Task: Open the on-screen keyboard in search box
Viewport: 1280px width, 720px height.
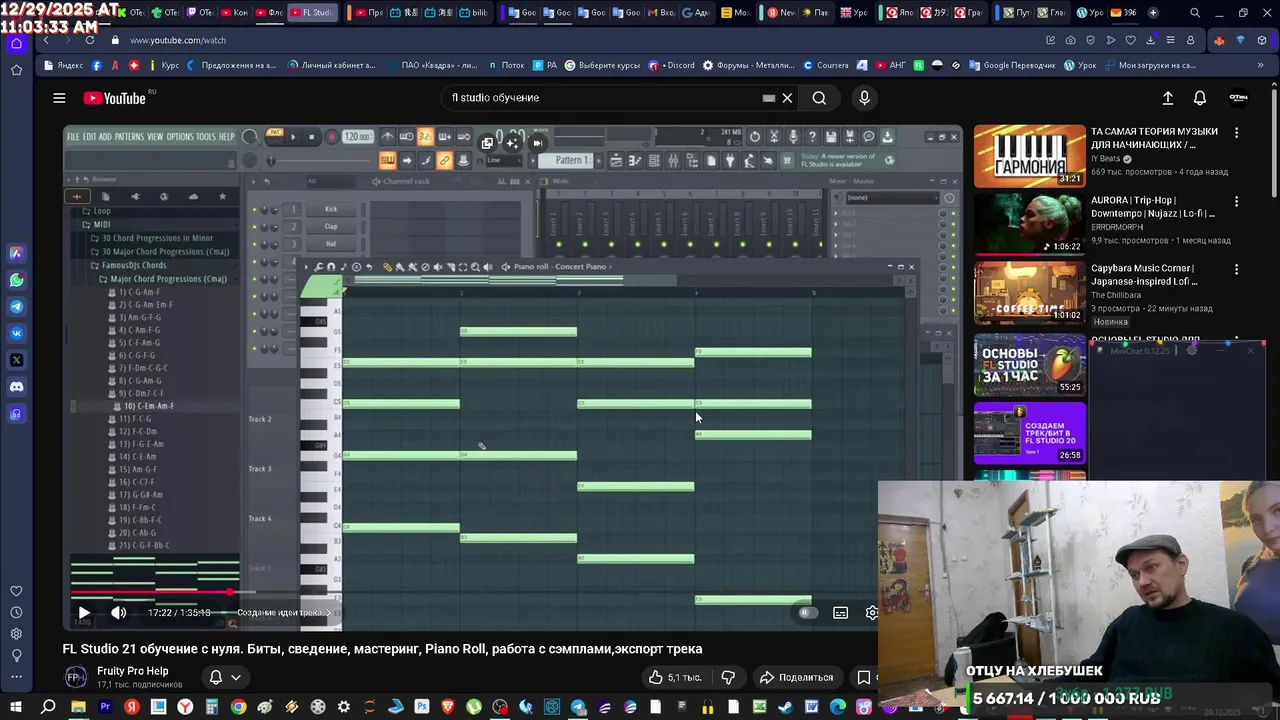Action: tap(768, 98)
